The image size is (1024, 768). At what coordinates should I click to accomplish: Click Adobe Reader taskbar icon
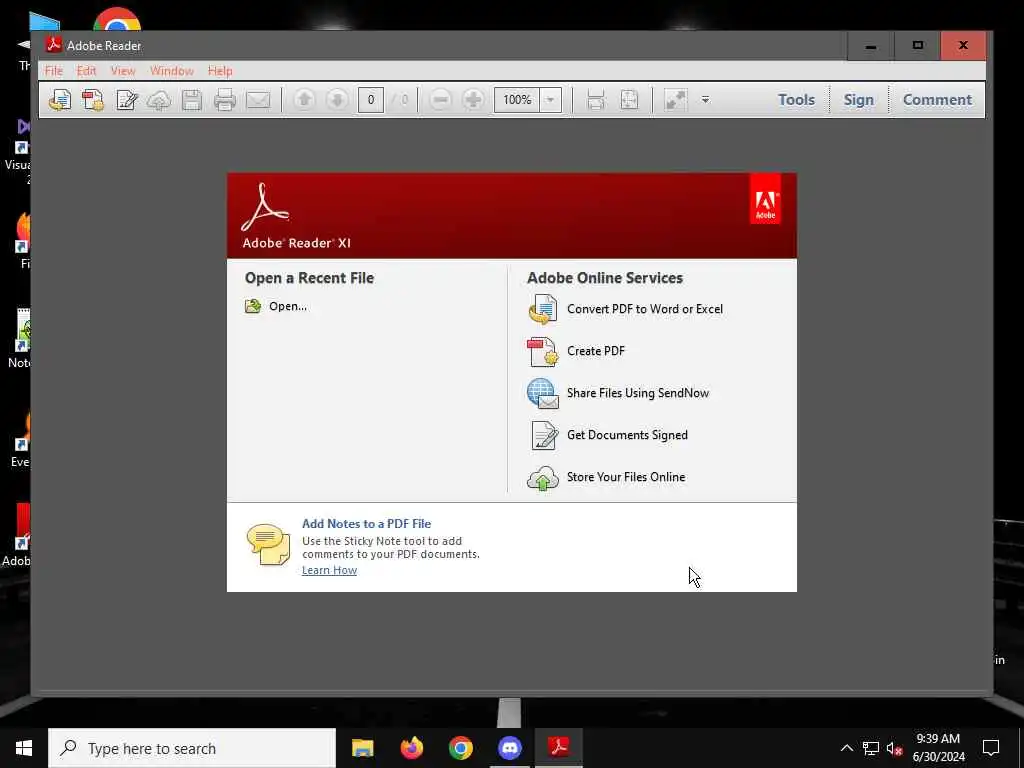[558, 748]
